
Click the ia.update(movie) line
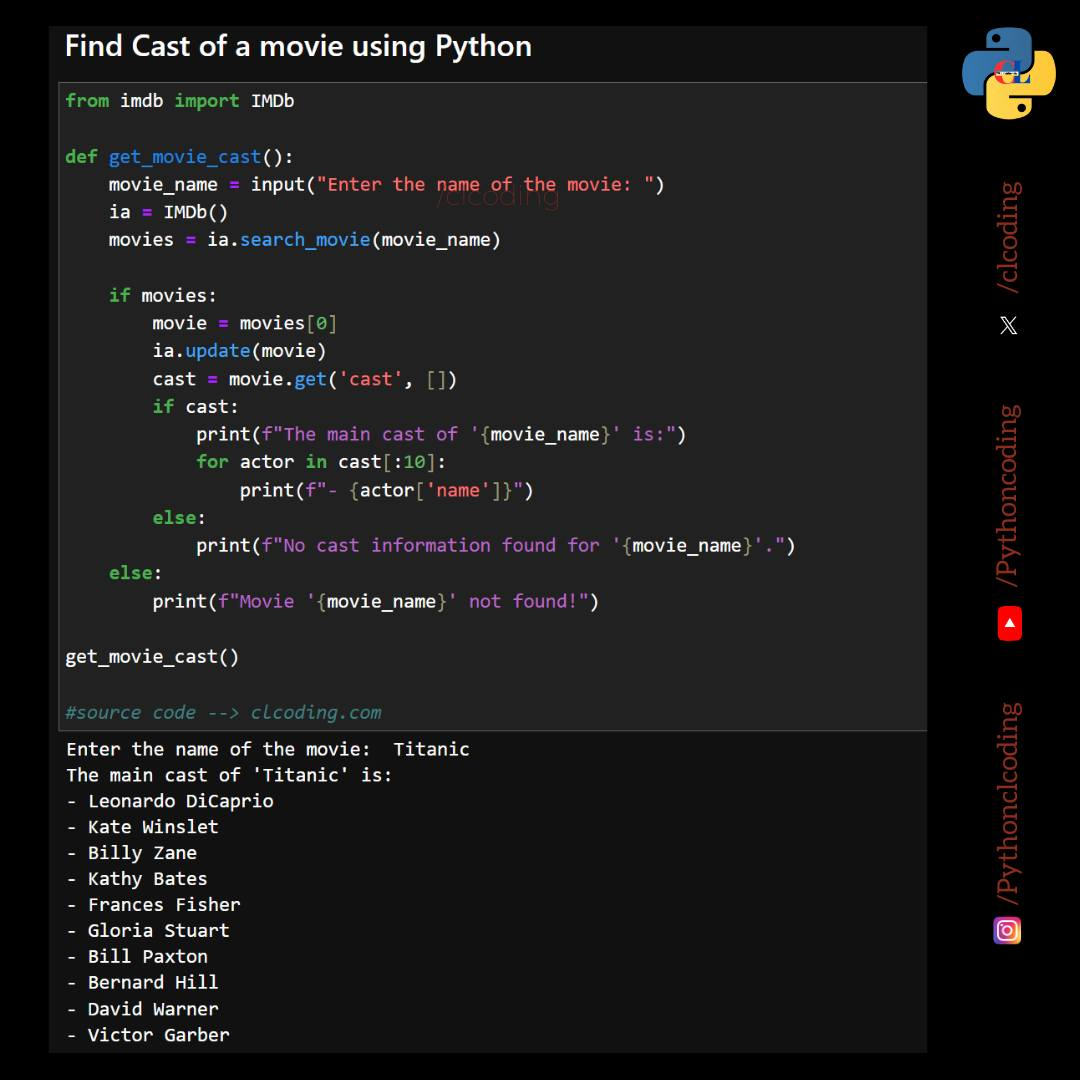[x=239, y=351]
